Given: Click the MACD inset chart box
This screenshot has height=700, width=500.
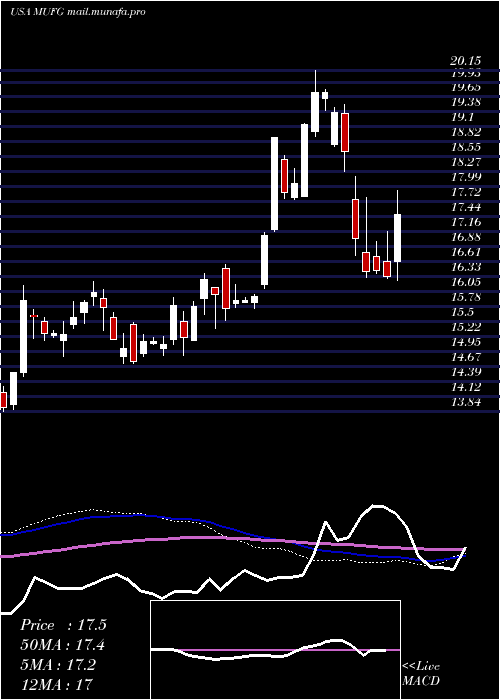Looking at the screenshot, I should pyautogui.click(x=275, y=650).
